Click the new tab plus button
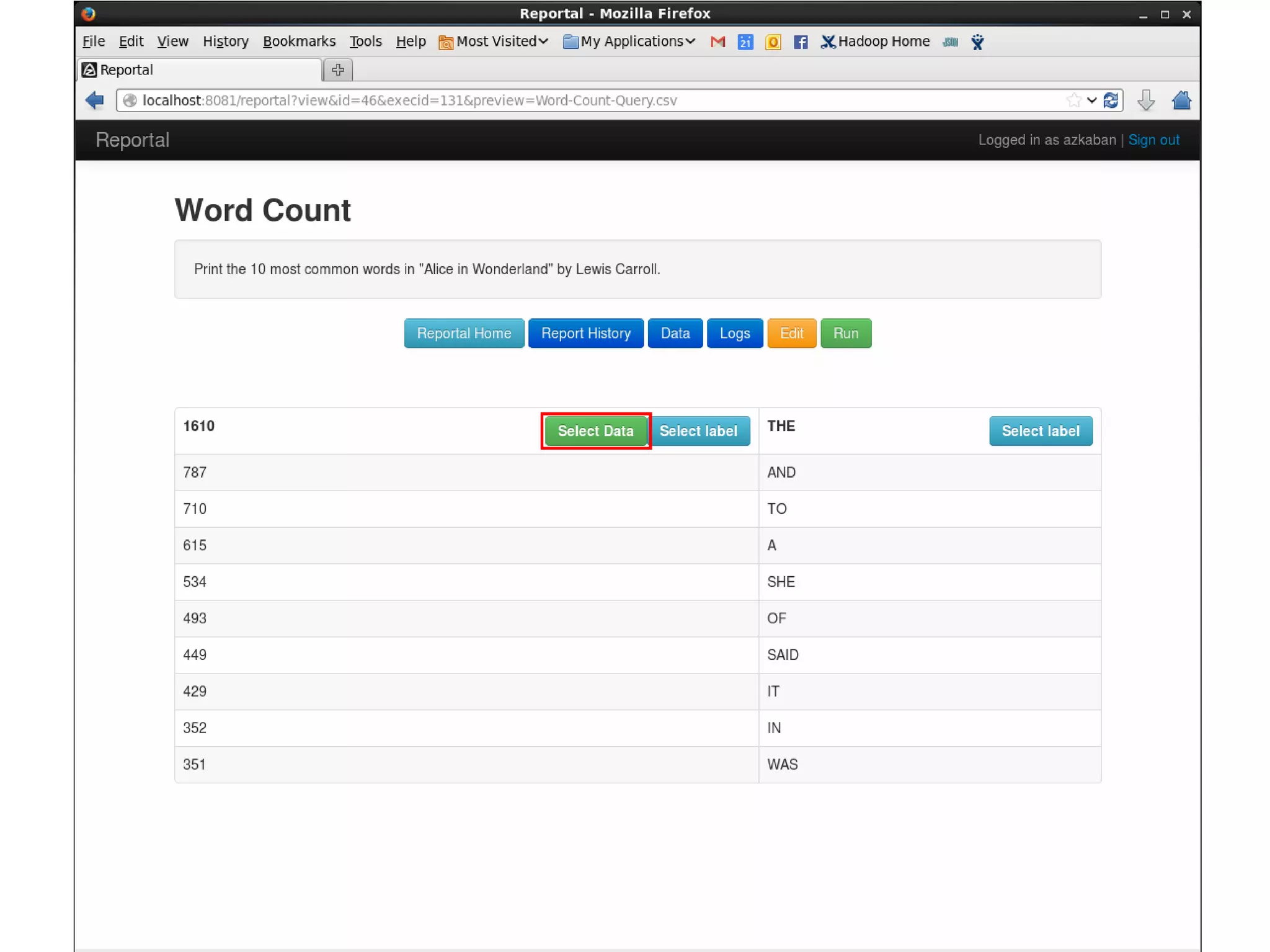 [338, 70]
